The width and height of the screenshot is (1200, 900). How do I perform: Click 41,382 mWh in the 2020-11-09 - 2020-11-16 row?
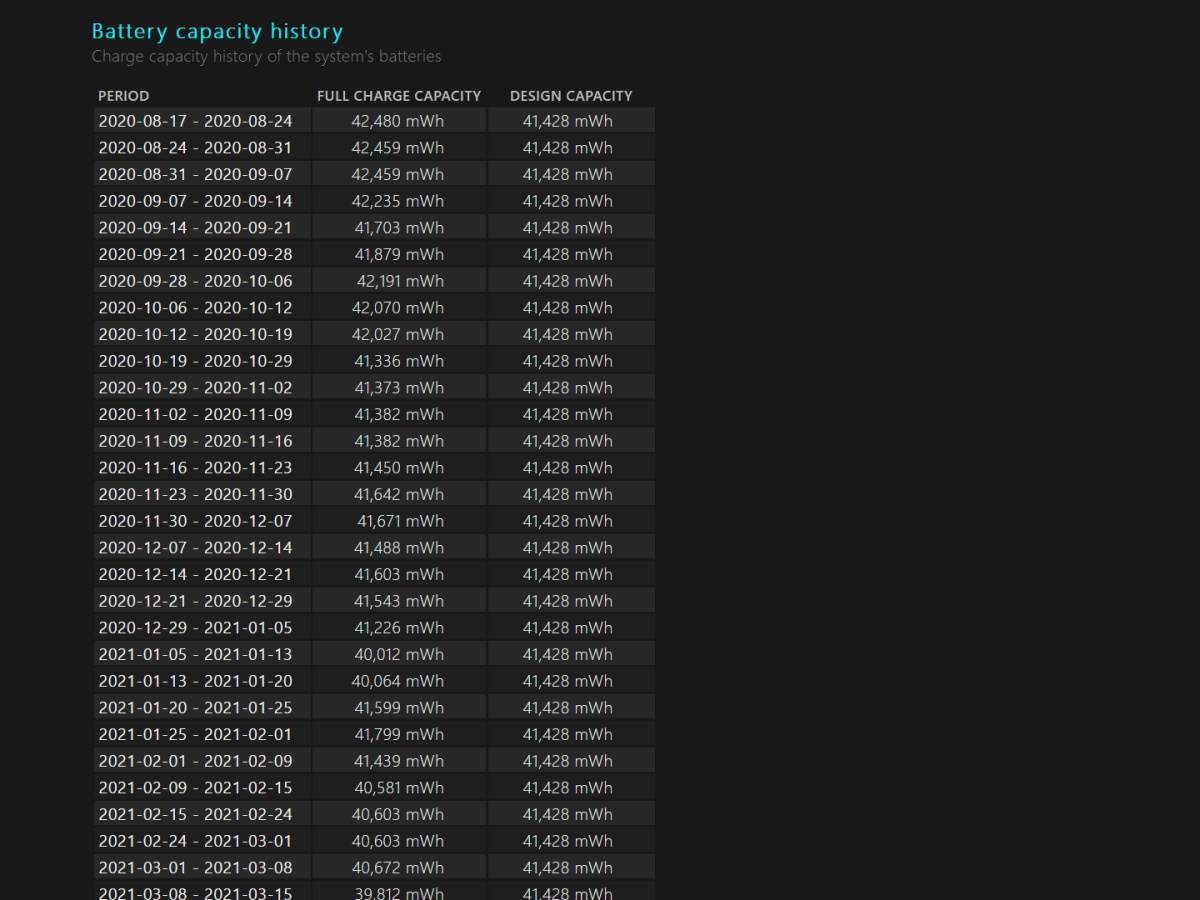pos(399,441)
